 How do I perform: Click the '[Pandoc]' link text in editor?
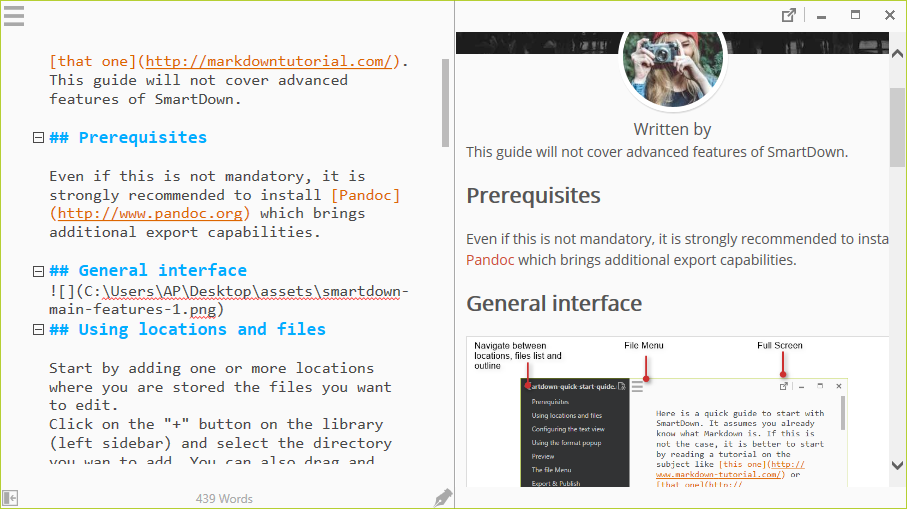[x=366, y=195]
